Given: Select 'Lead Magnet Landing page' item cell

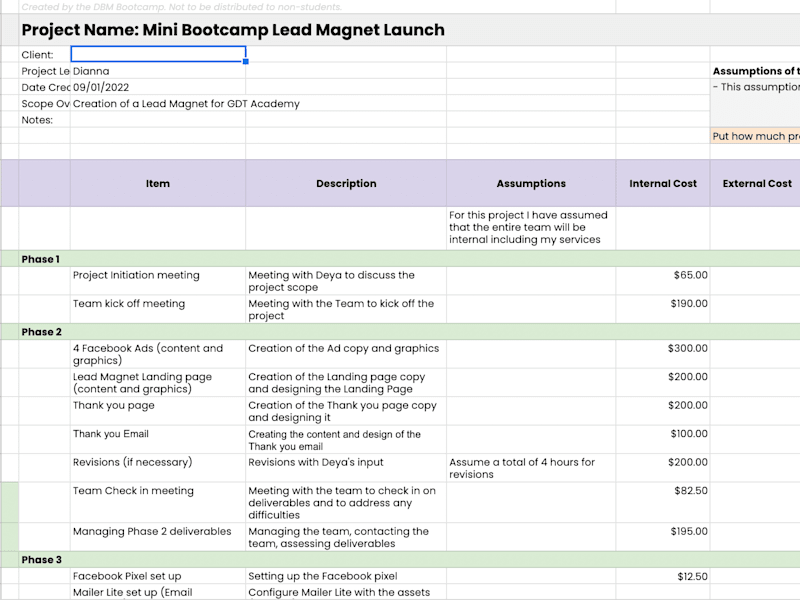Looking at the screenshot, I should point(158,383).
